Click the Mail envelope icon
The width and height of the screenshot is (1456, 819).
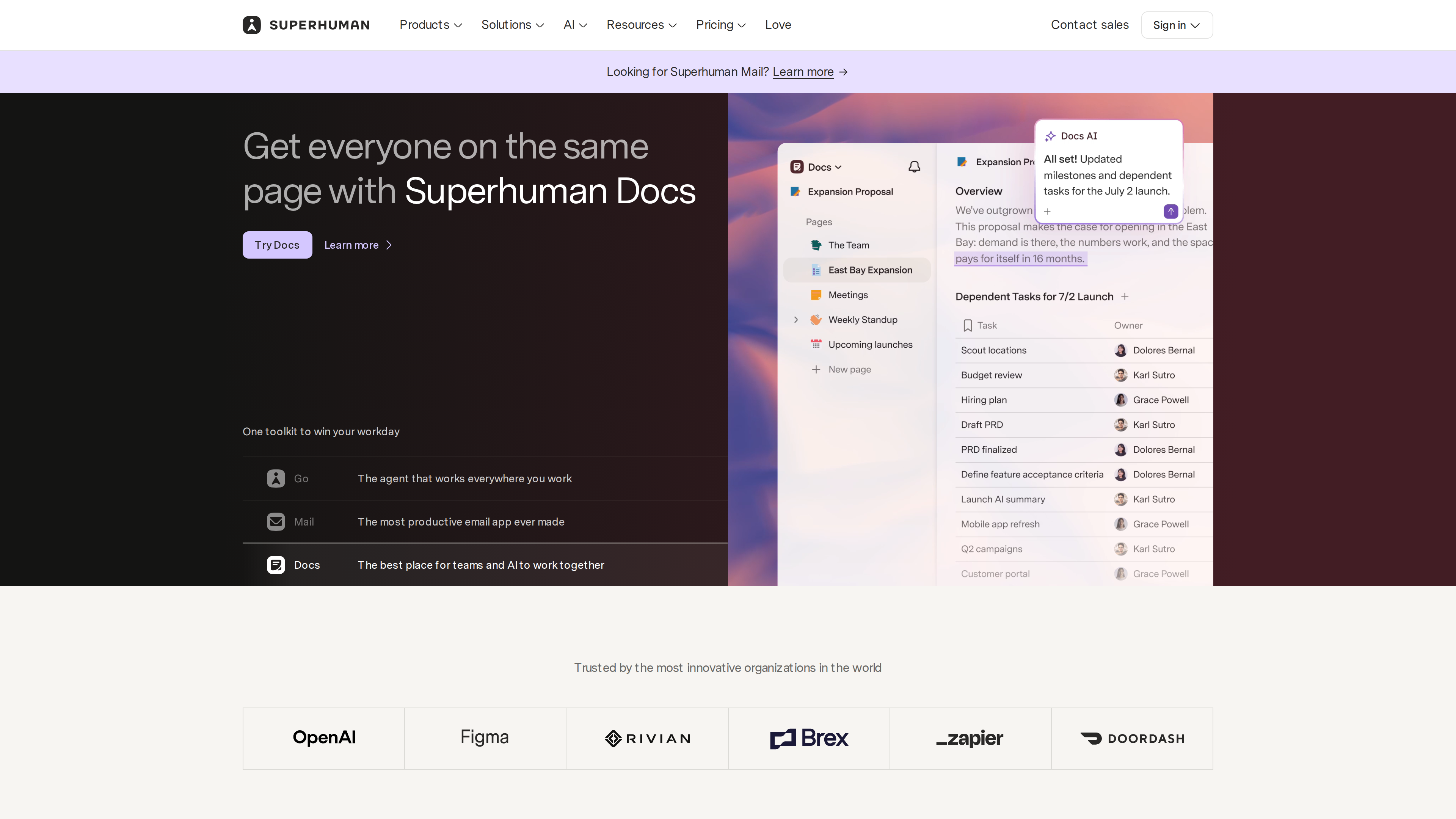pyautogui.click(x=276, y=522)
